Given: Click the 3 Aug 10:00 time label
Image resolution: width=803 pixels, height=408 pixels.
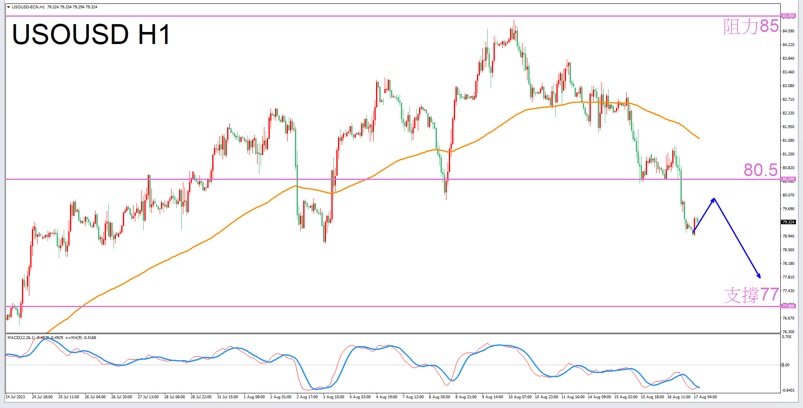Looking at the screenshot, I should [x=334, y=397].
